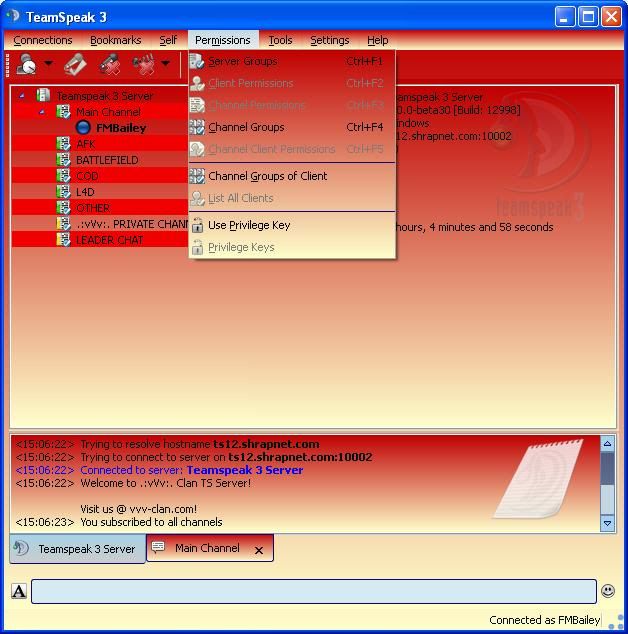Open the Settings menu
Viewport: 628px width, 634px height.
click(x=330, y=40)
